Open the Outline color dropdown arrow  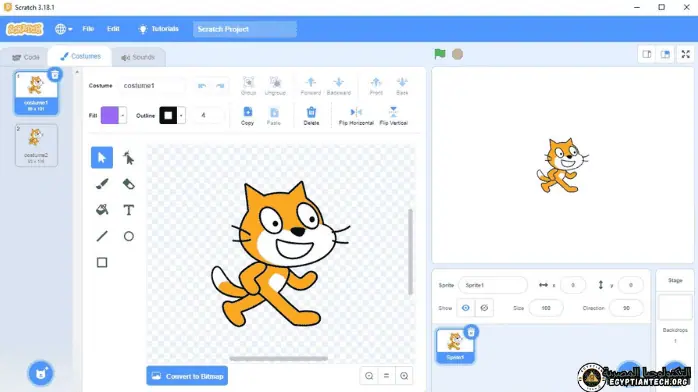[x=181, y=116]
